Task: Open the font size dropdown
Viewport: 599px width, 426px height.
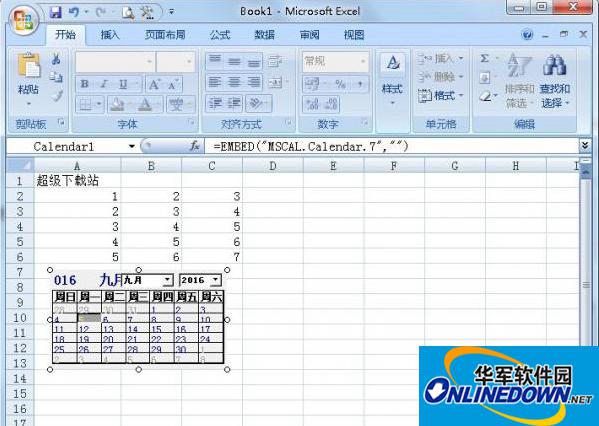Action: pos(189,62)
